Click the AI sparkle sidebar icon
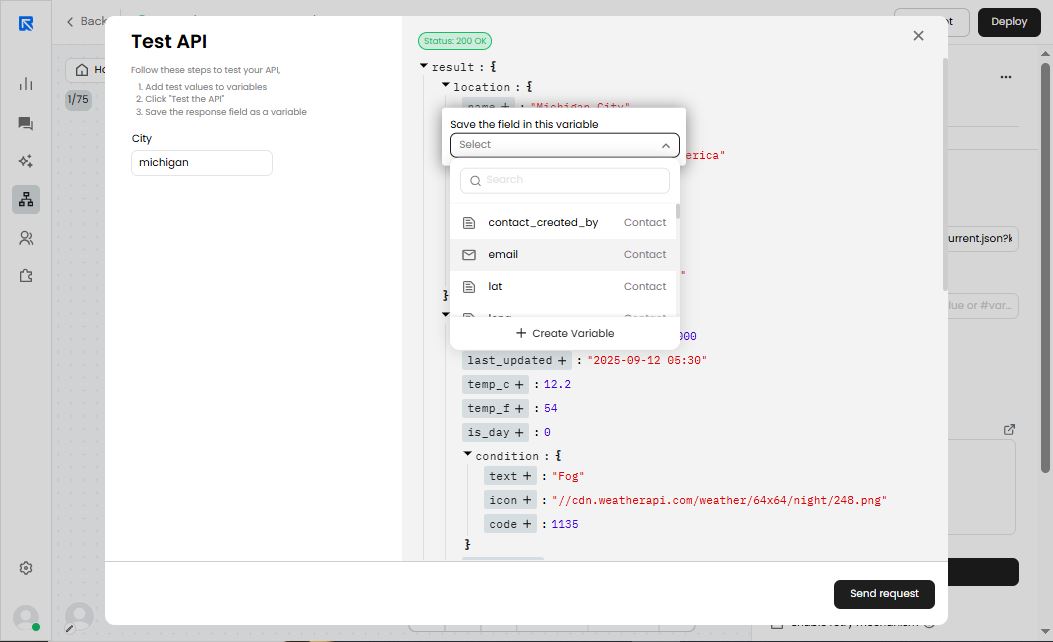The width and height of the screenshot is (1053, 642). 26,161
